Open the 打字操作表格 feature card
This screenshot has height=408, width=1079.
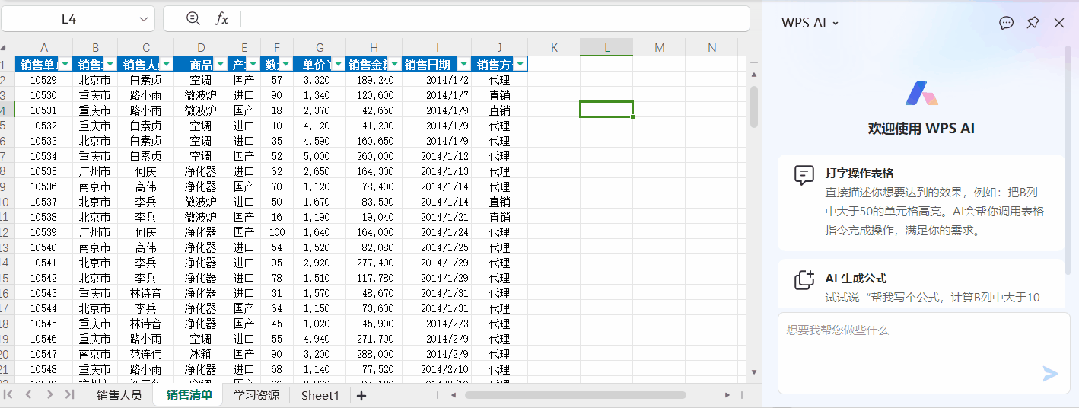[921, 202]
